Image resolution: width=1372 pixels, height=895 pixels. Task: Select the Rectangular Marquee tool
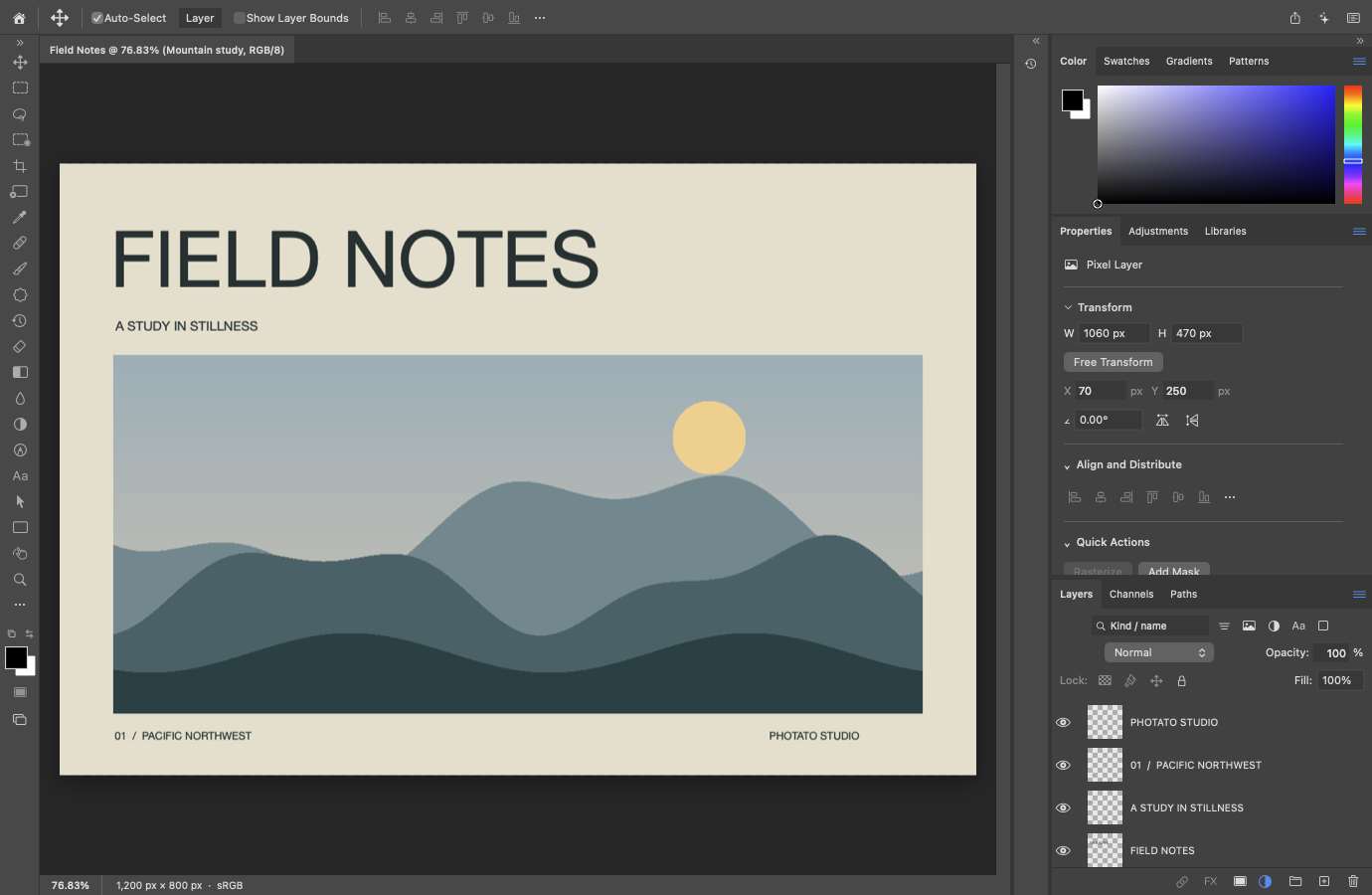pos(20,89)
